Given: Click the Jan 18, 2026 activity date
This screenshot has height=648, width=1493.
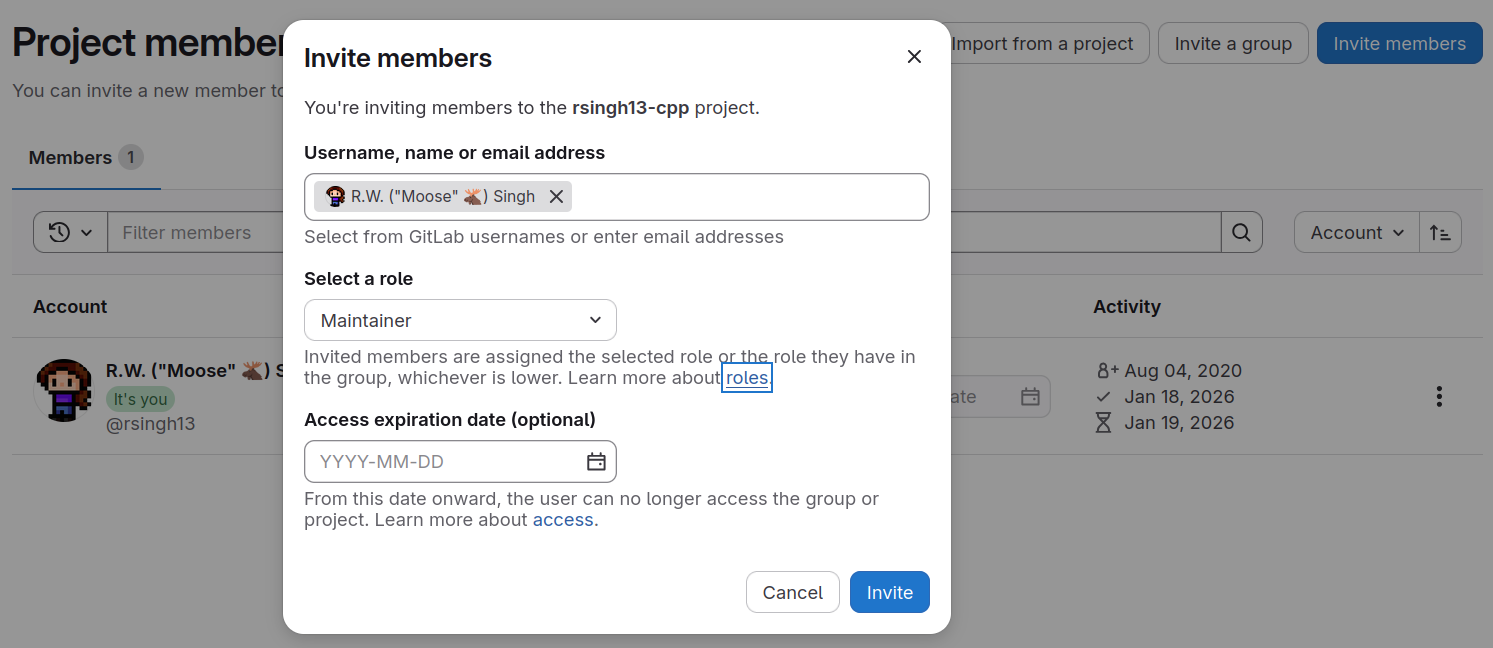Looking at the screenshot, I should tap(1179, 397).
